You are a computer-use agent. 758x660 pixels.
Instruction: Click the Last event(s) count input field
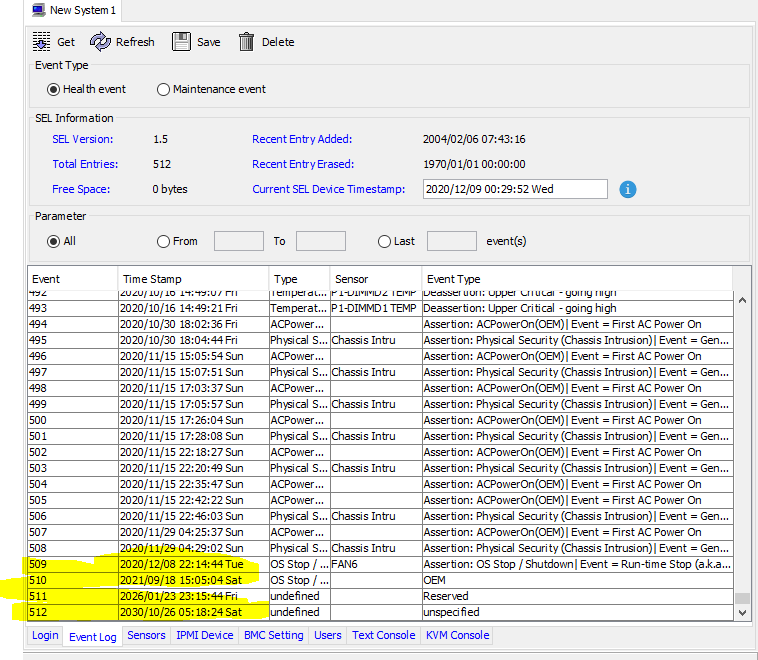click(x=452, y=241)
